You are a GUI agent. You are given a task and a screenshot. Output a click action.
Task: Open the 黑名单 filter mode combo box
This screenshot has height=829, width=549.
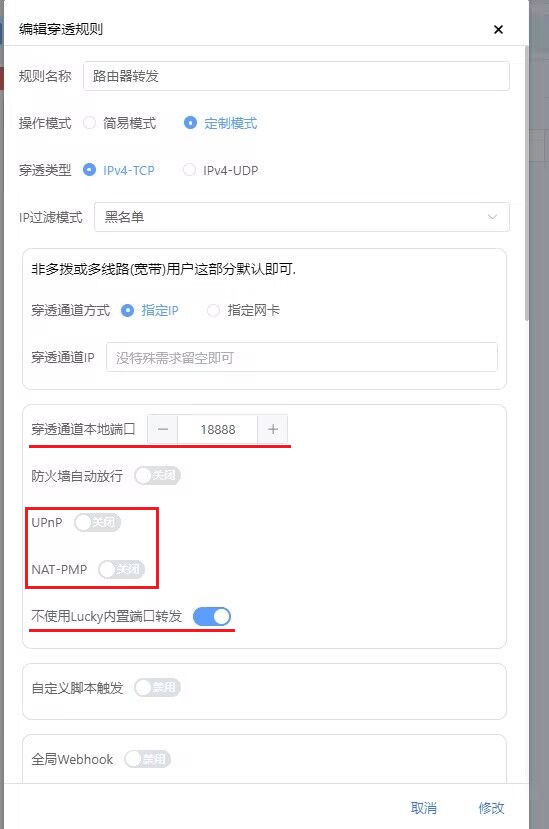(x=301, y=217)
